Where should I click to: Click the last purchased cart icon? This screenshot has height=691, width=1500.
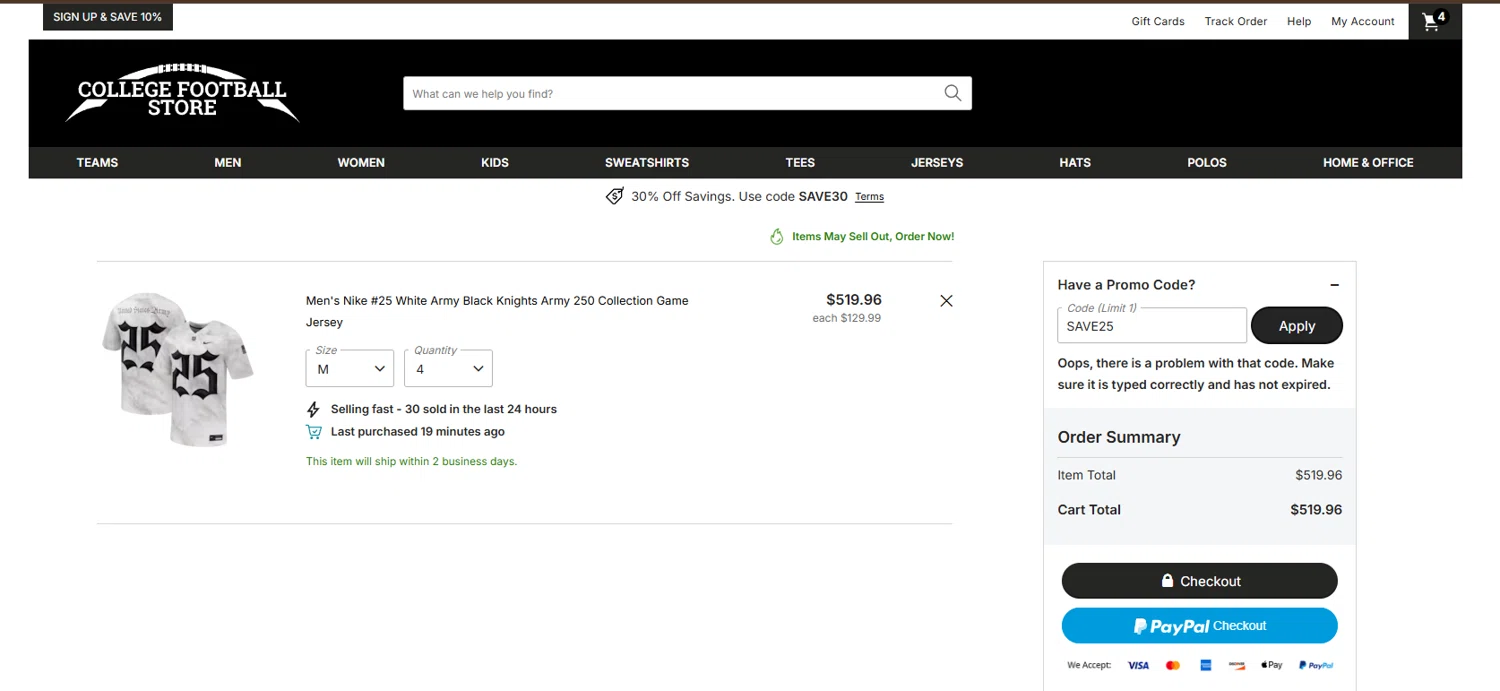(314, 432)
